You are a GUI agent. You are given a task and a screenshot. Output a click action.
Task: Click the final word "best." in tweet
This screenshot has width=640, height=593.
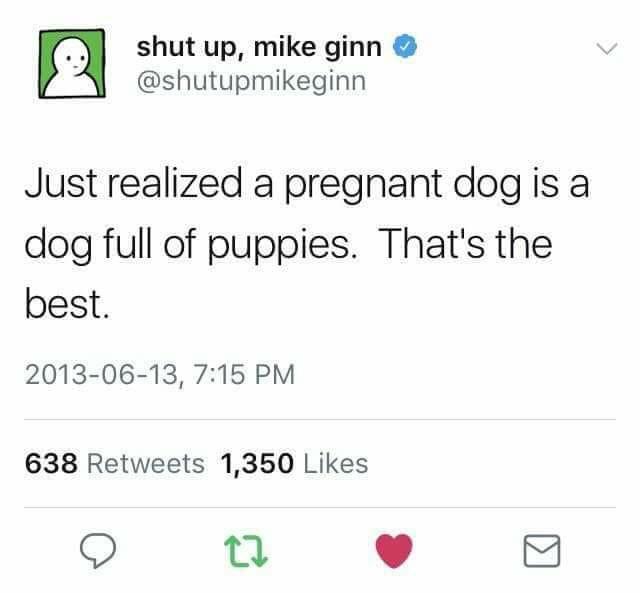pyautogui.click(x=67, y=304)
